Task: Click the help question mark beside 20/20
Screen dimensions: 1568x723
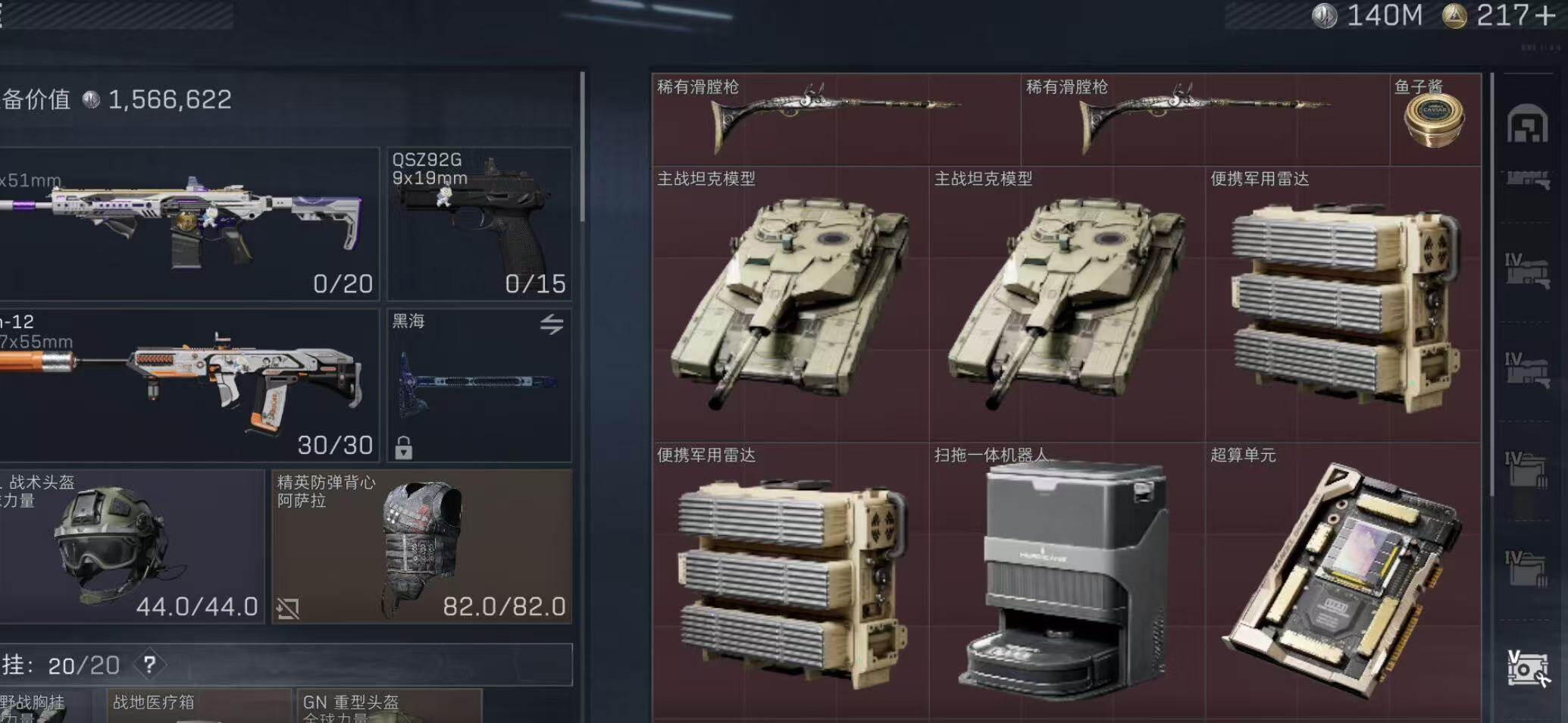Action: point(149,665)
